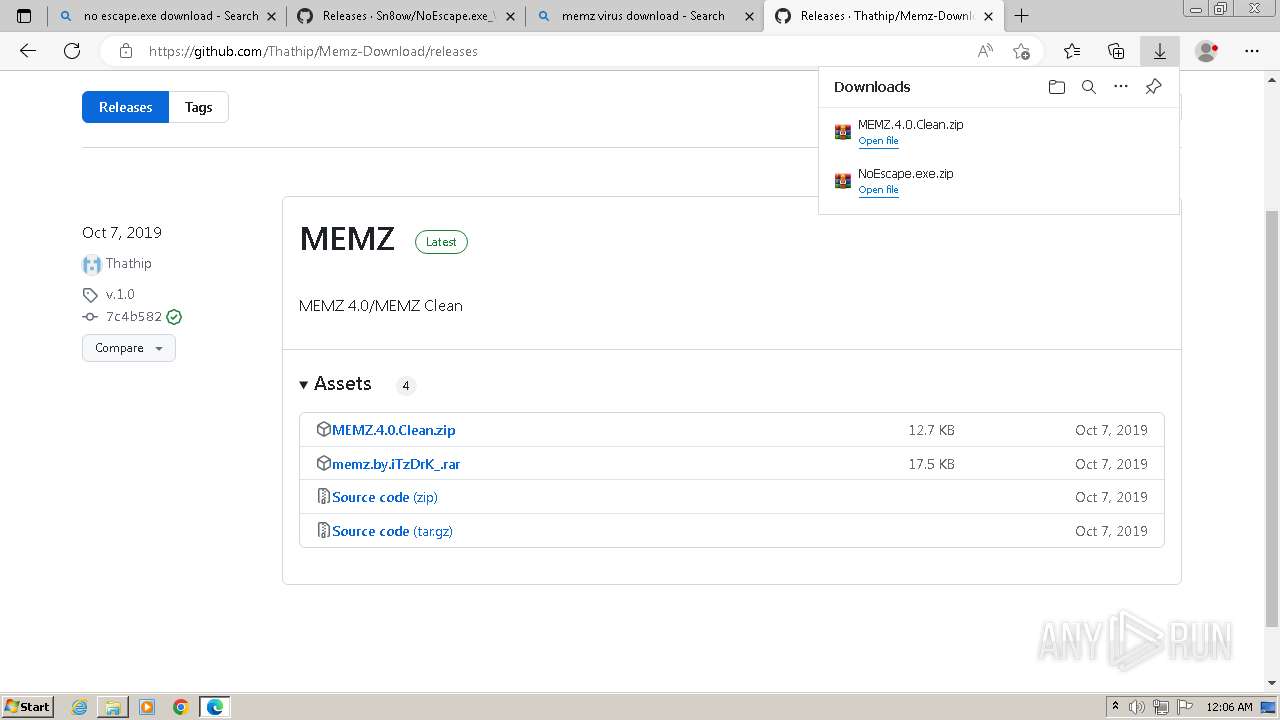
Task: Click the '12.7 KB' file size
Action: click(931, 430)
